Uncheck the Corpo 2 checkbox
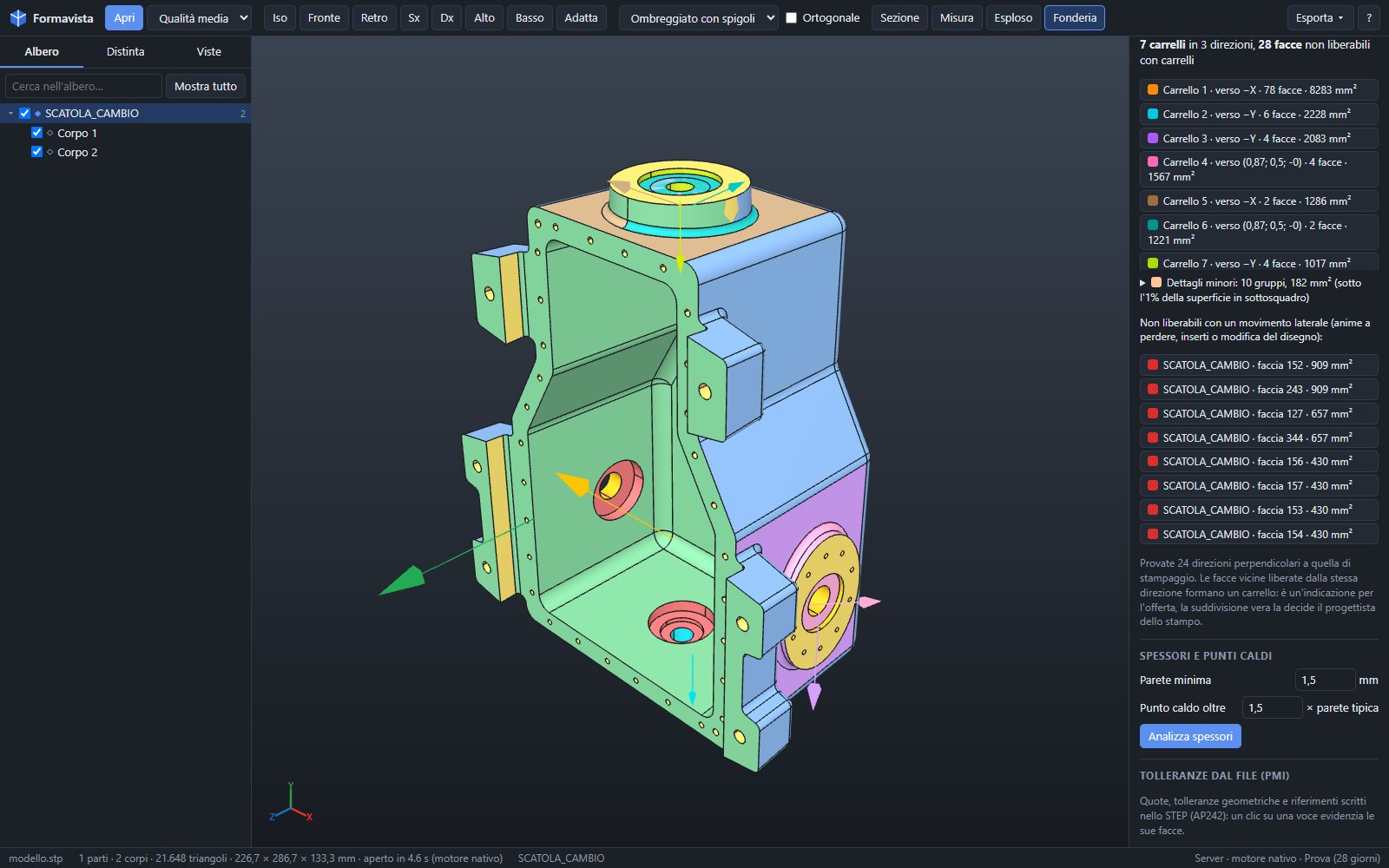This screenshot has width=1389, height=868. click(x=36, y=152)
